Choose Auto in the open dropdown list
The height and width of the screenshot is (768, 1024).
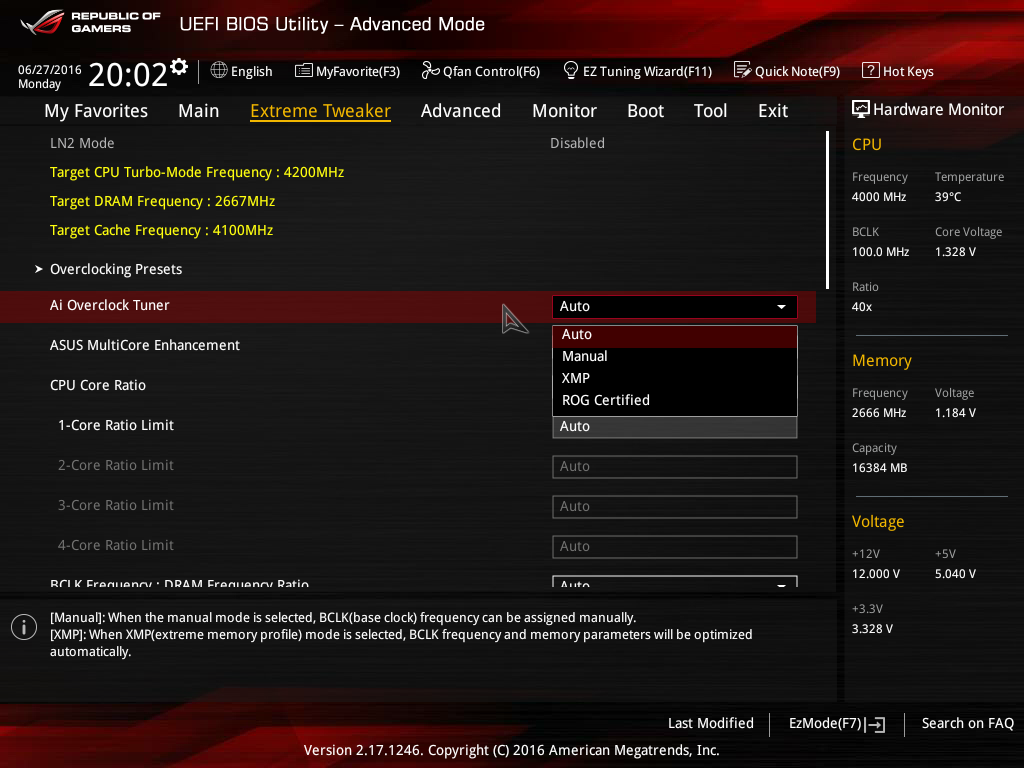click(x=675, y=334)
